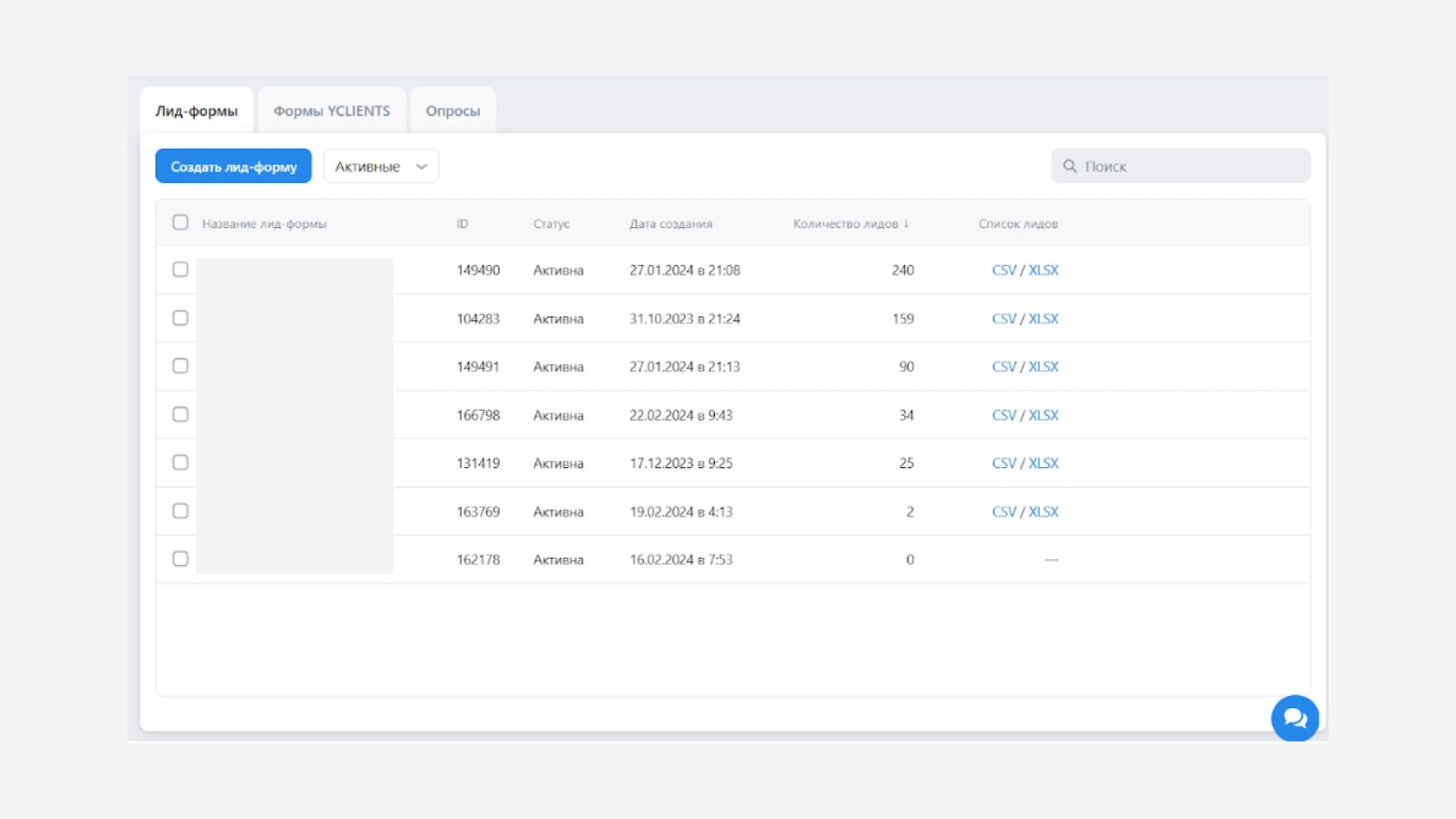The height and width of the screenshot is (819, 1456).
Task: Click the date 31.10.2023 в 21:24
Action: [x=685, y=319]
